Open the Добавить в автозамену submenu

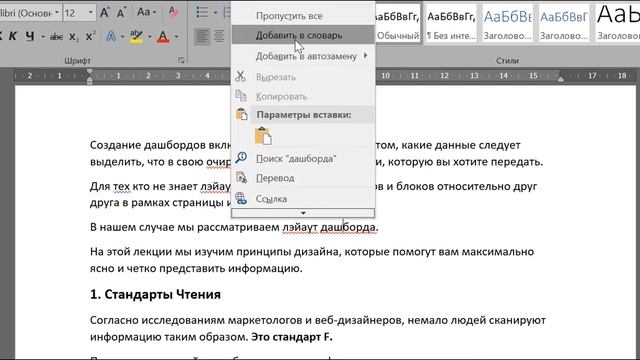(x=303, y=56)
